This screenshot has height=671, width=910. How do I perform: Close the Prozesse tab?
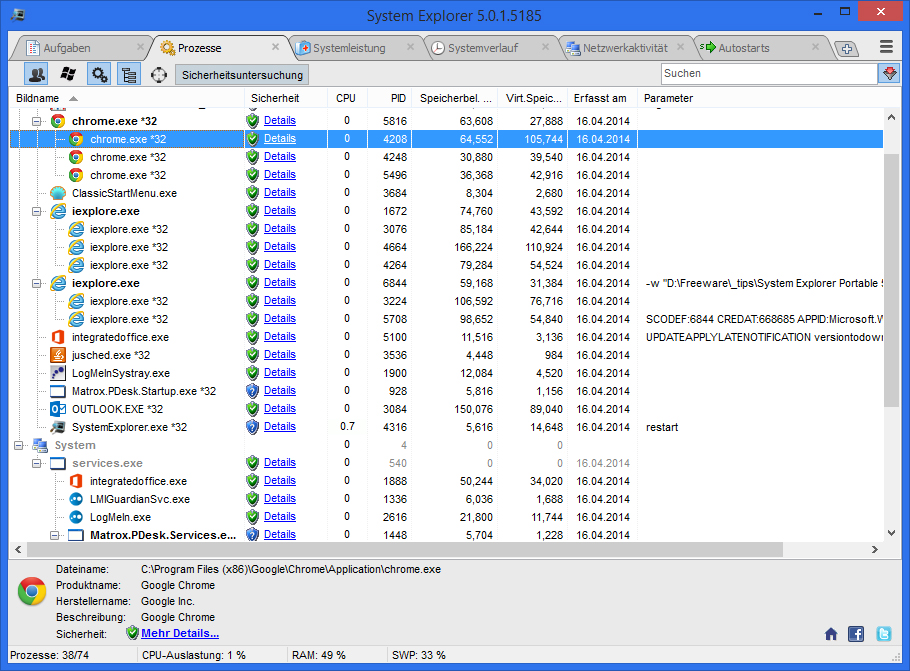(275, 47)
